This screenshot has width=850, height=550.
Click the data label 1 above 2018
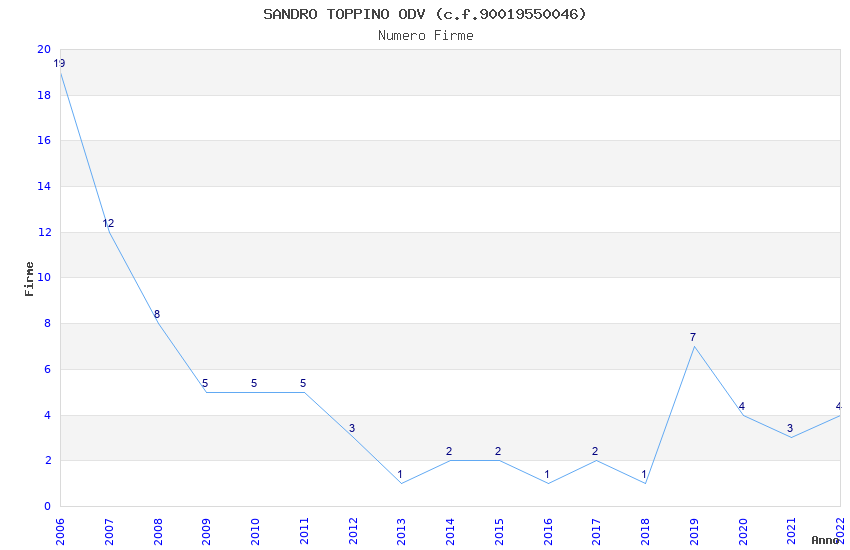pyautogui.click(x=644, y=475)
